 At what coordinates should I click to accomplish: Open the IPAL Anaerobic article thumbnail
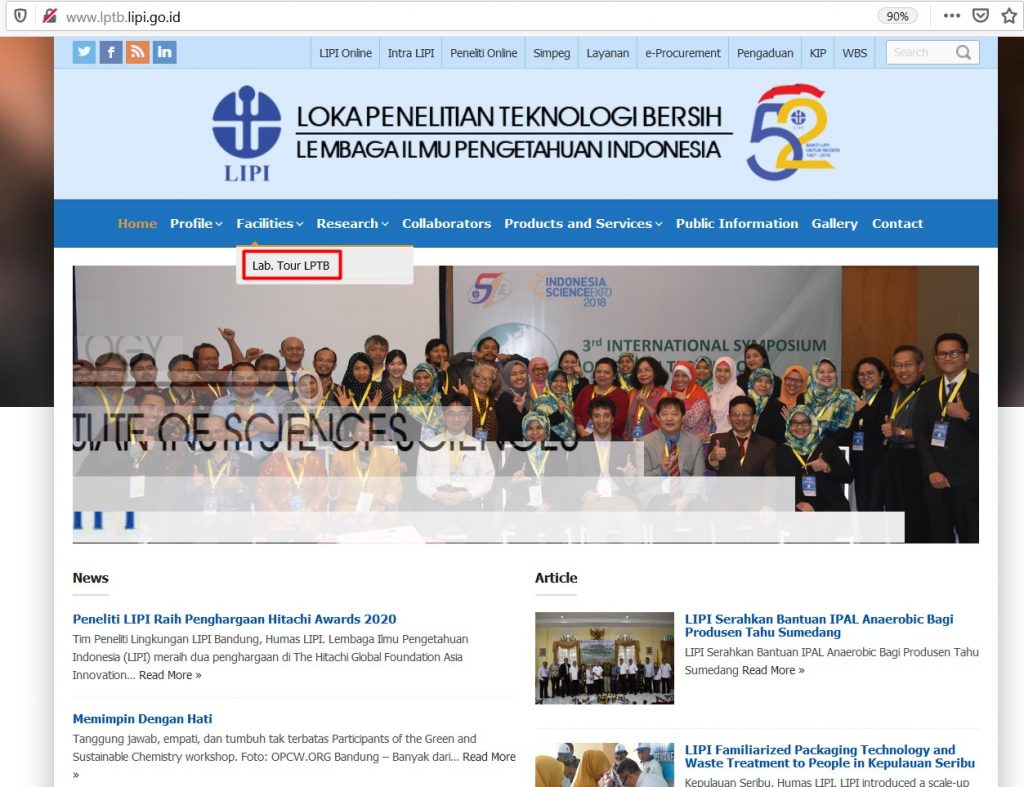604,657
